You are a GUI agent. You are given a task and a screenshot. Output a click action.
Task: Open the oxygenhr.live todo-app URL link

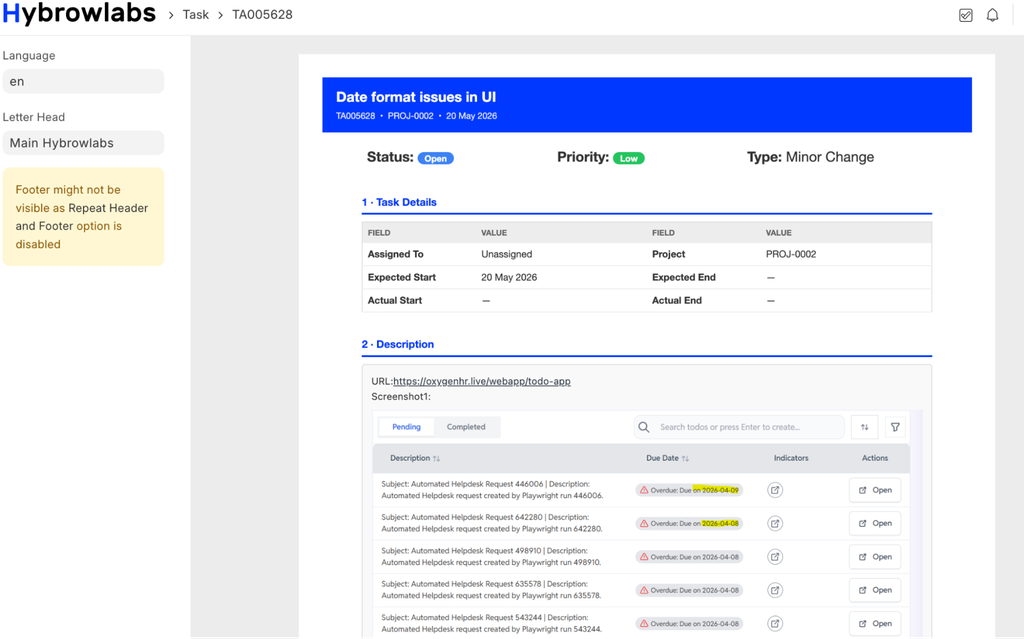click(x=481, y=381)
